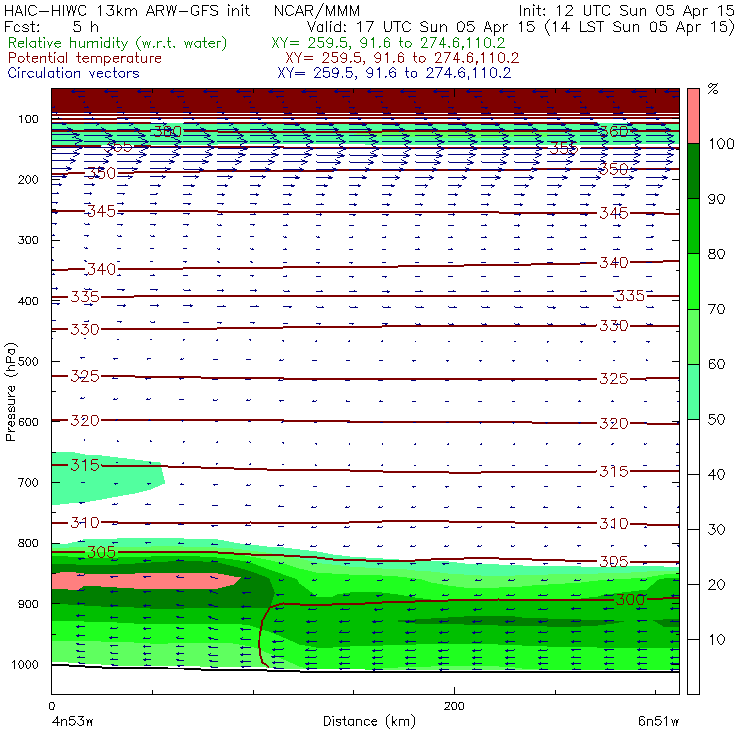Click the darkest green colorbar segment between 90 and 100
Viewport: 740px width, 740px height.
click(693, 171)
